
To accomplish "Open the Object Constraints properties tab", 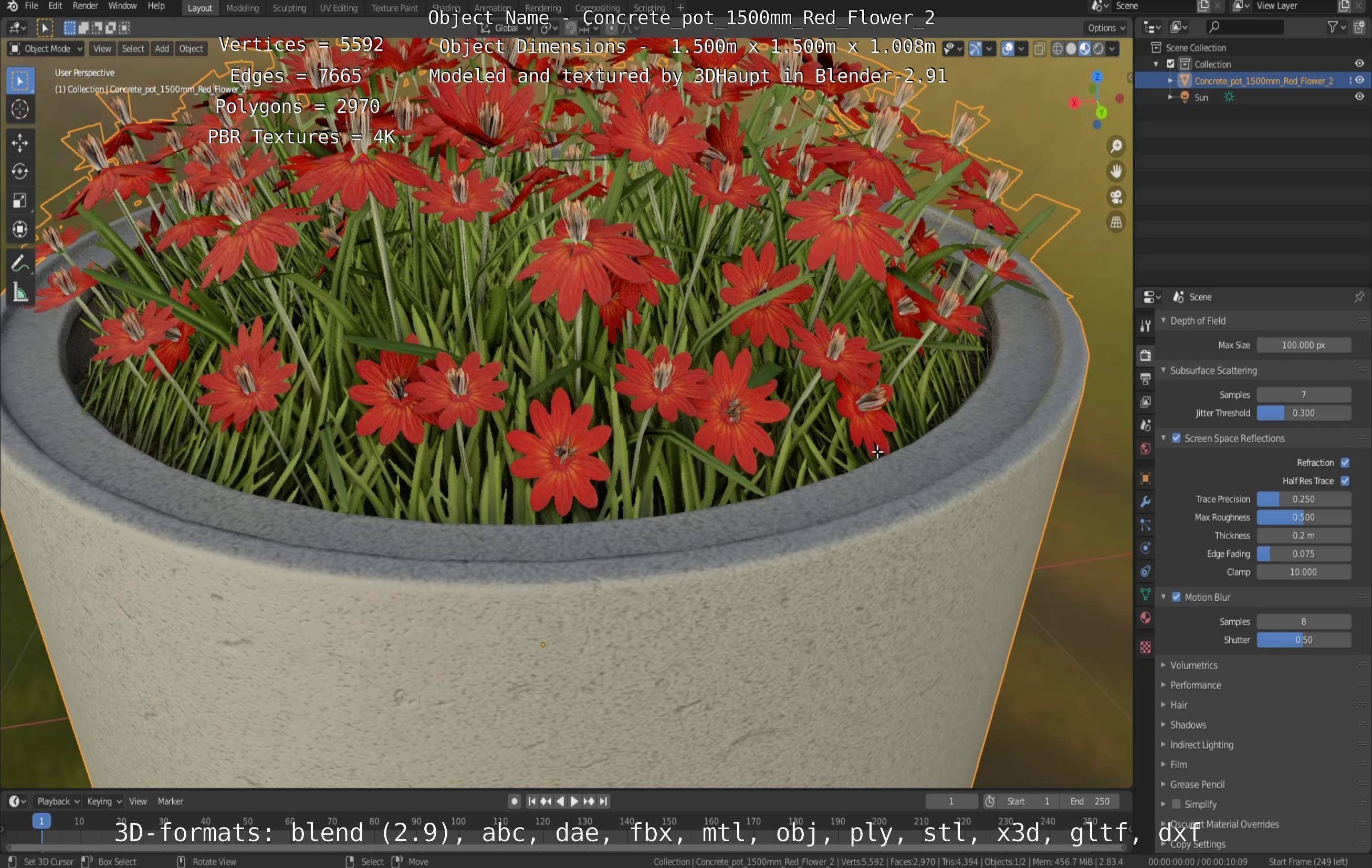I will 1145,572.
